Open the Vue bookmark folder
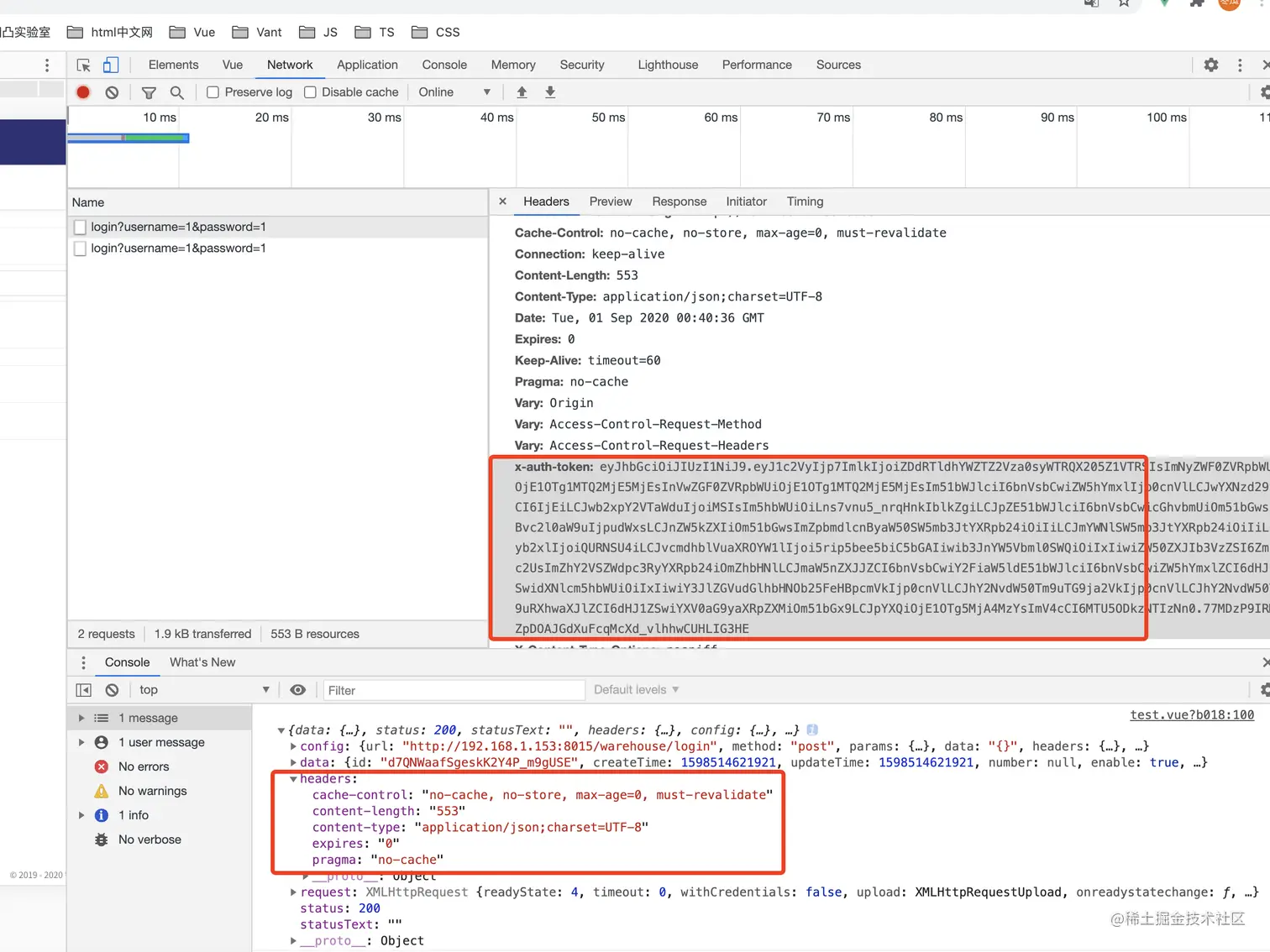This screenshot has height=952, width=1270. coord(192,32)
